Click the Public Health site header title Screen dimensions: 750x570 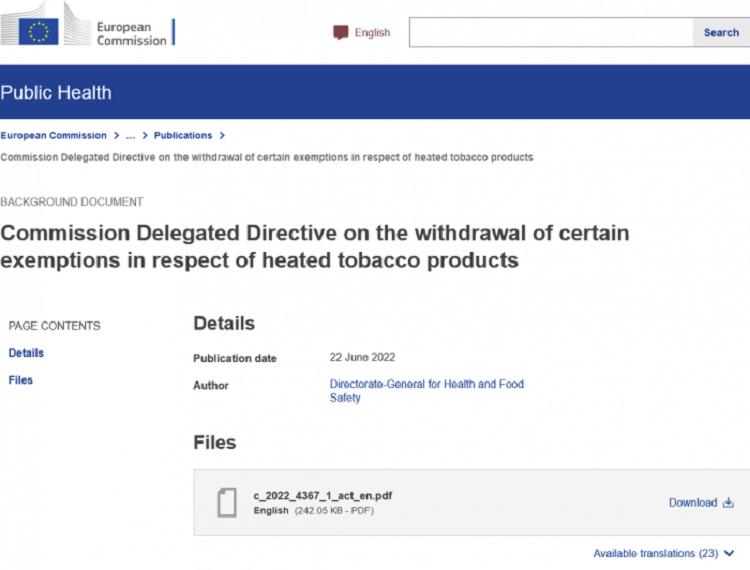coord(56,92)
